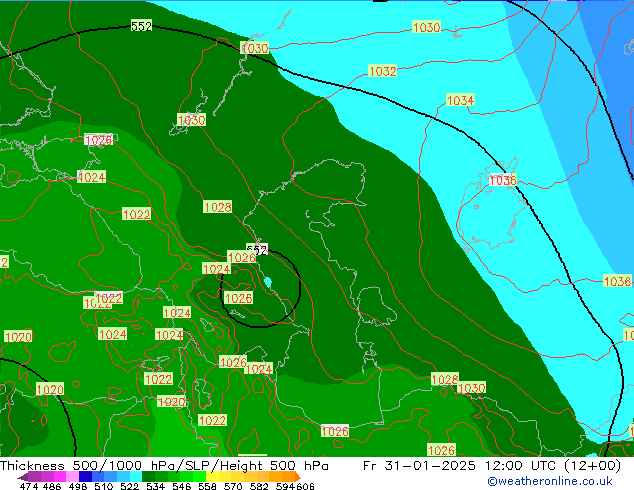The height and width of the screenshot is (490, 634).
Task: Click the darkest green legend swatch
Action: click(148, 477)
